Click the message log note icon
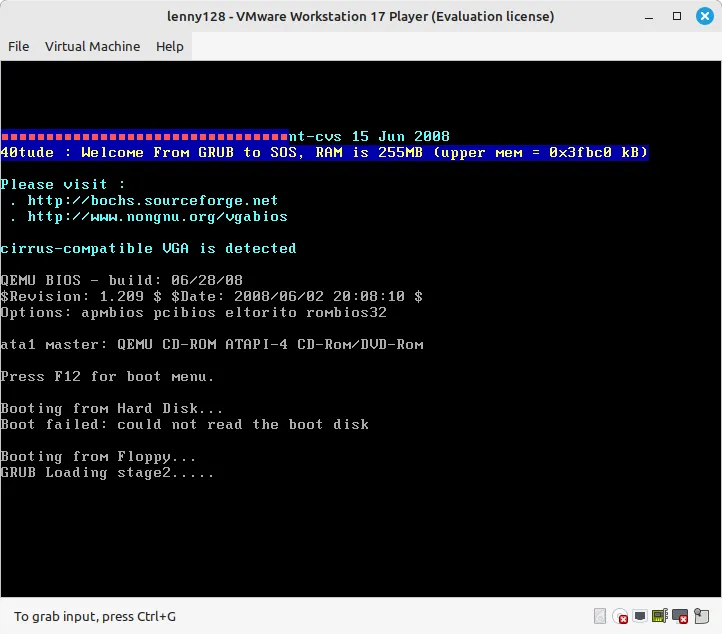 point(701,616)
